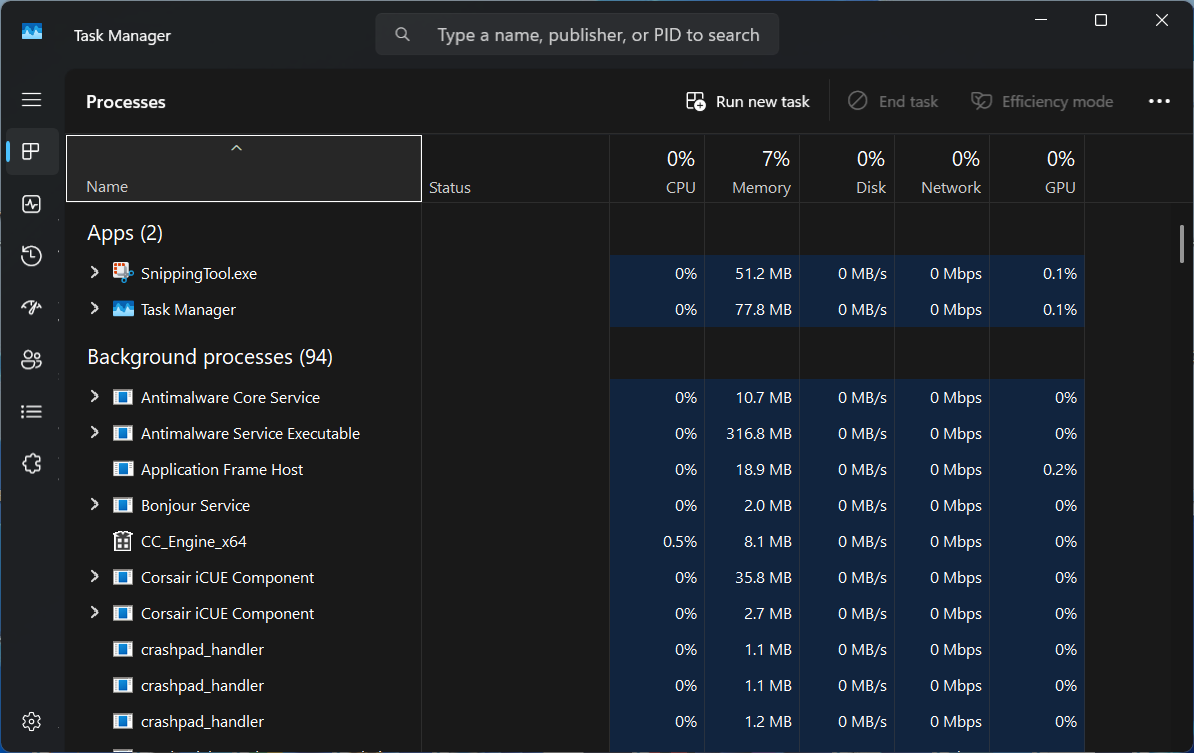
Task: Click the Task Manager row icon
Action: 123,309
